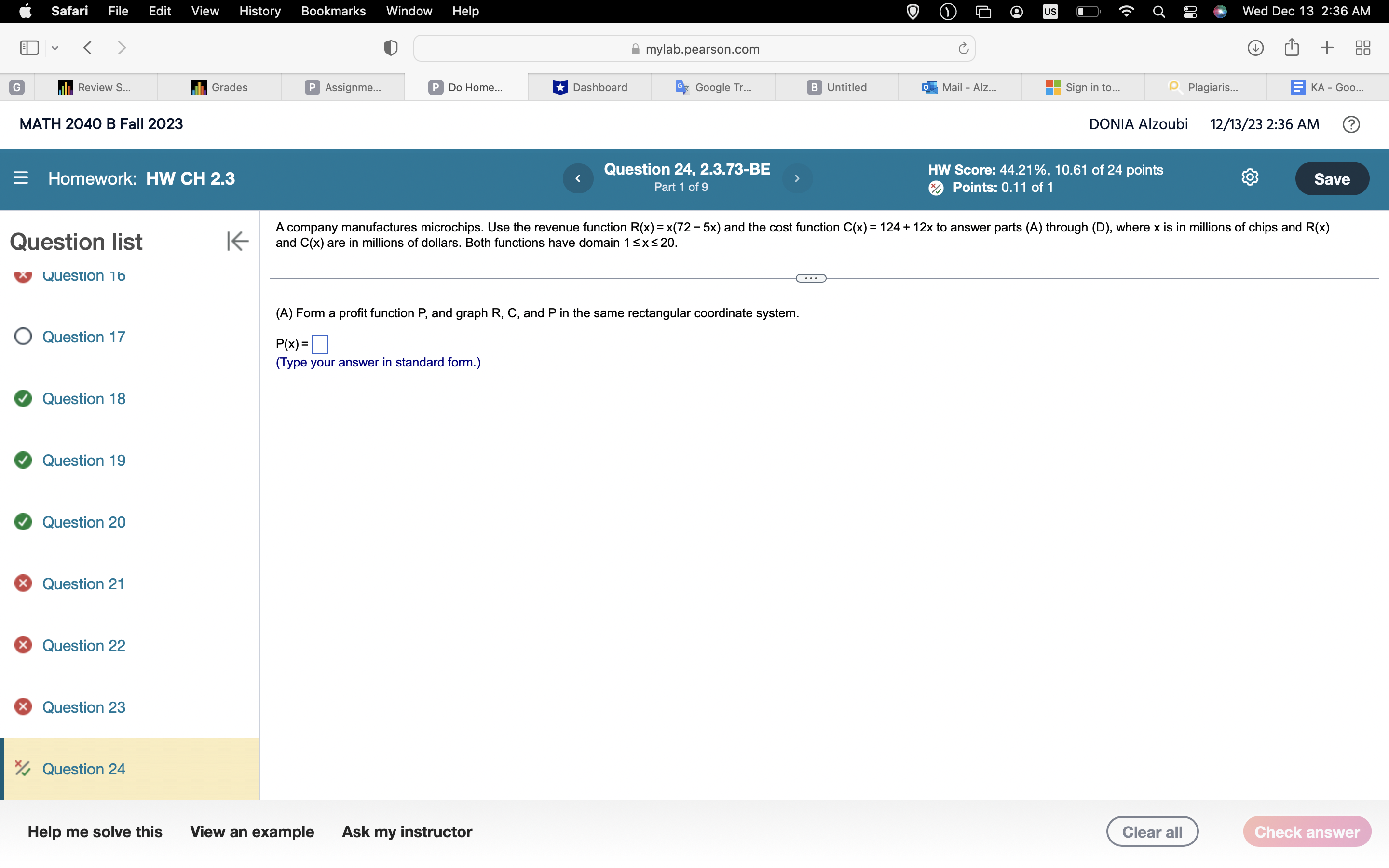Go to next part with right chevron arrow

coord(797,178)
